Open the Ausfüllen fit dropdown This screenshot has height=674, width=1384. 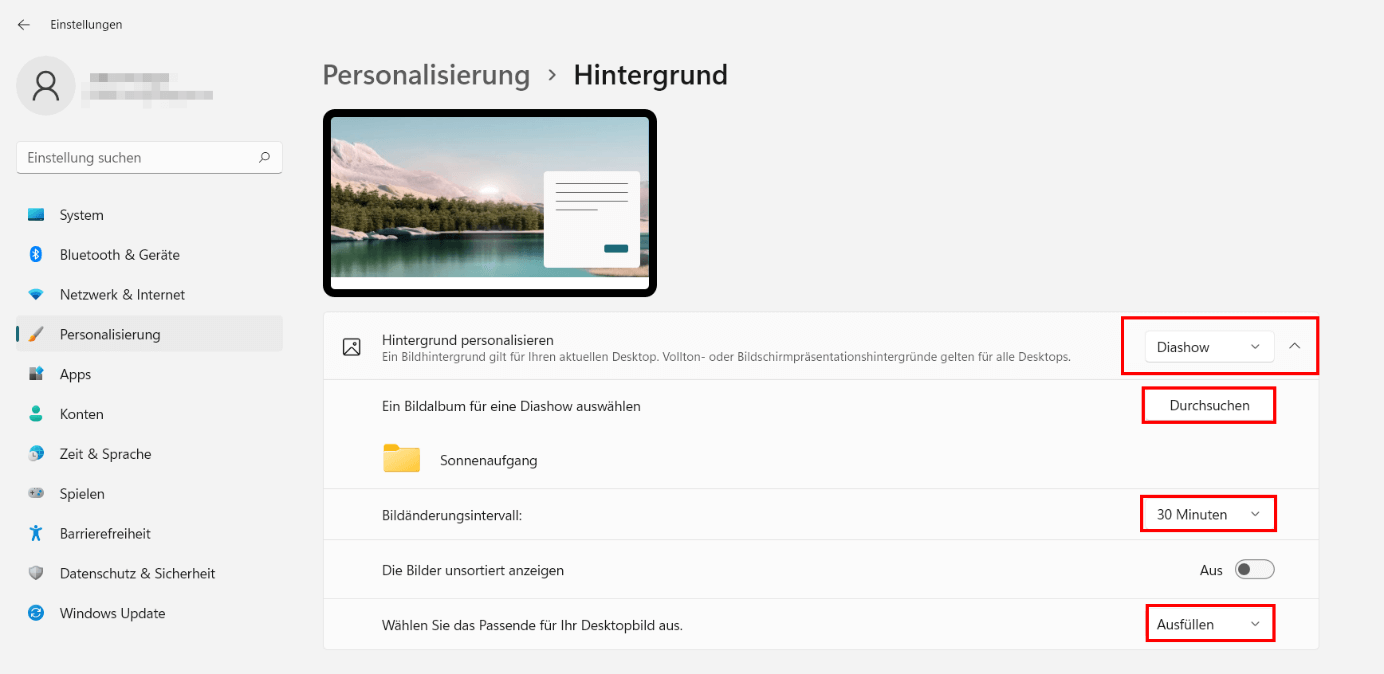click(1209, 624)
